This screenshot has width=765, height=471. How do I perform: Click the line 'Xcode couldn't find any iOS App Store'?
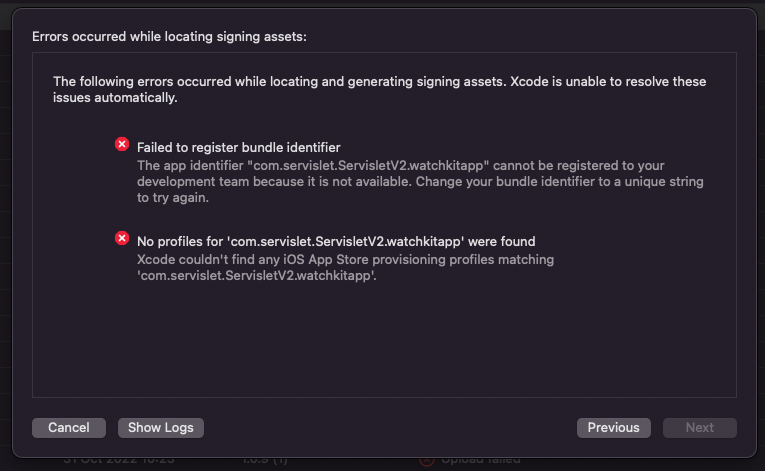345,259
